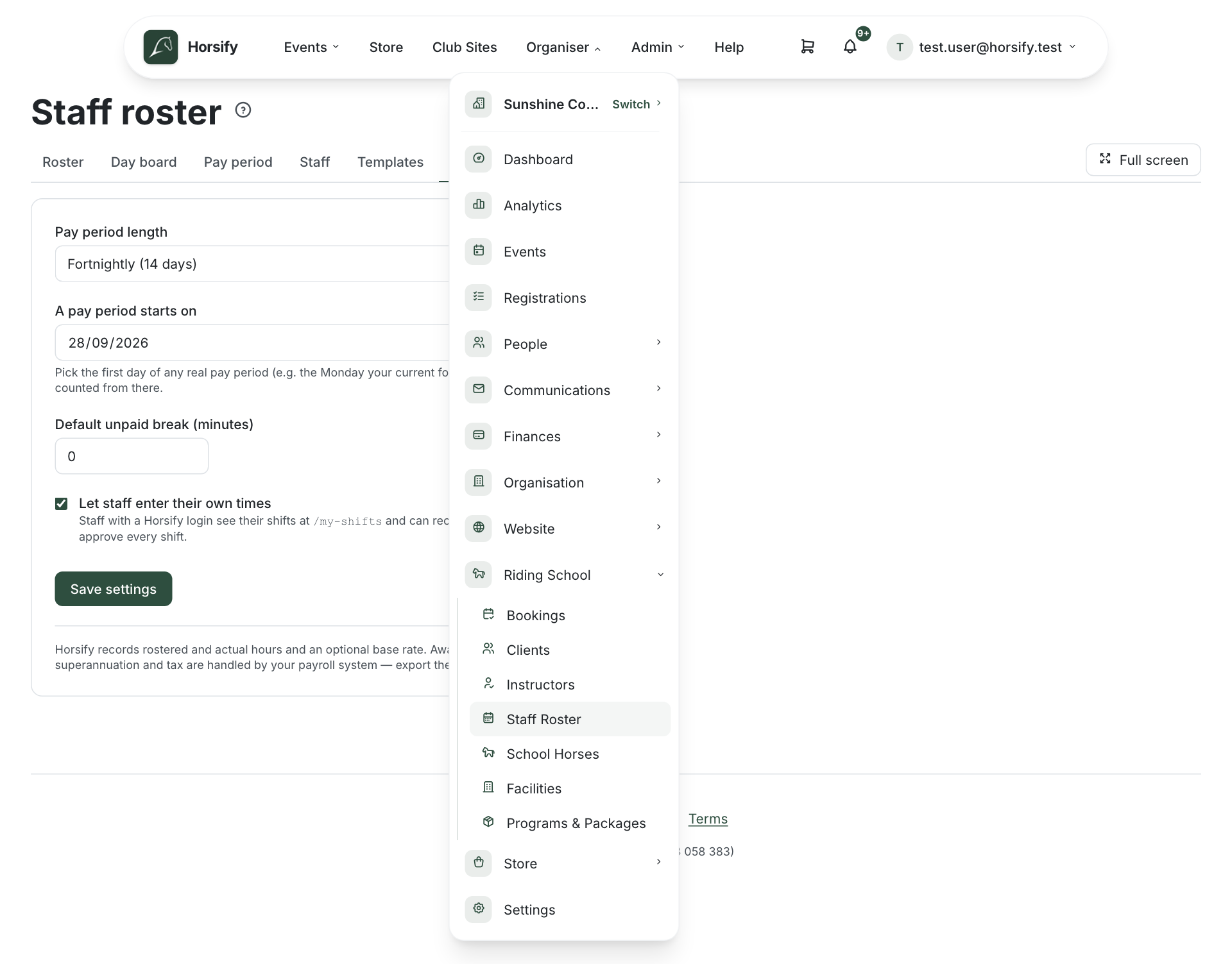This screenshot has height=964, width=1232.
Task: Click the help question mark beside Staff roster
Action: [243, 110]
